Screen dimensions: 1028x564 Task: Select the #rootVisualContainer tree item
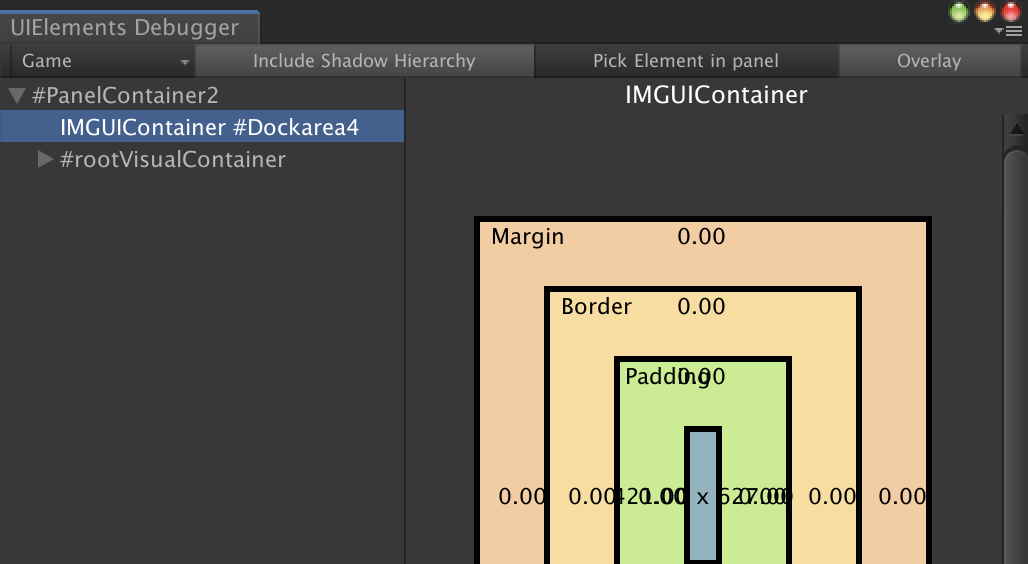click(x=172, y=159)
